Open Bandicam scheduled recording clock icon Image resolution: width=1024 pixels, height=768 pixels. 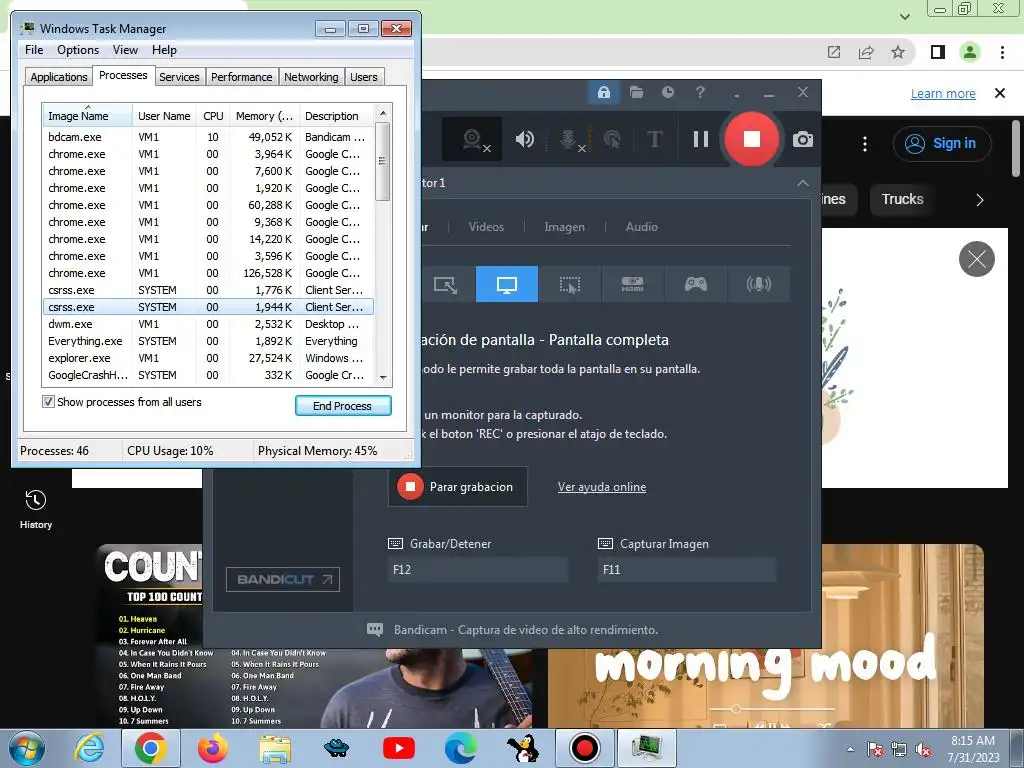click(667, 92)
